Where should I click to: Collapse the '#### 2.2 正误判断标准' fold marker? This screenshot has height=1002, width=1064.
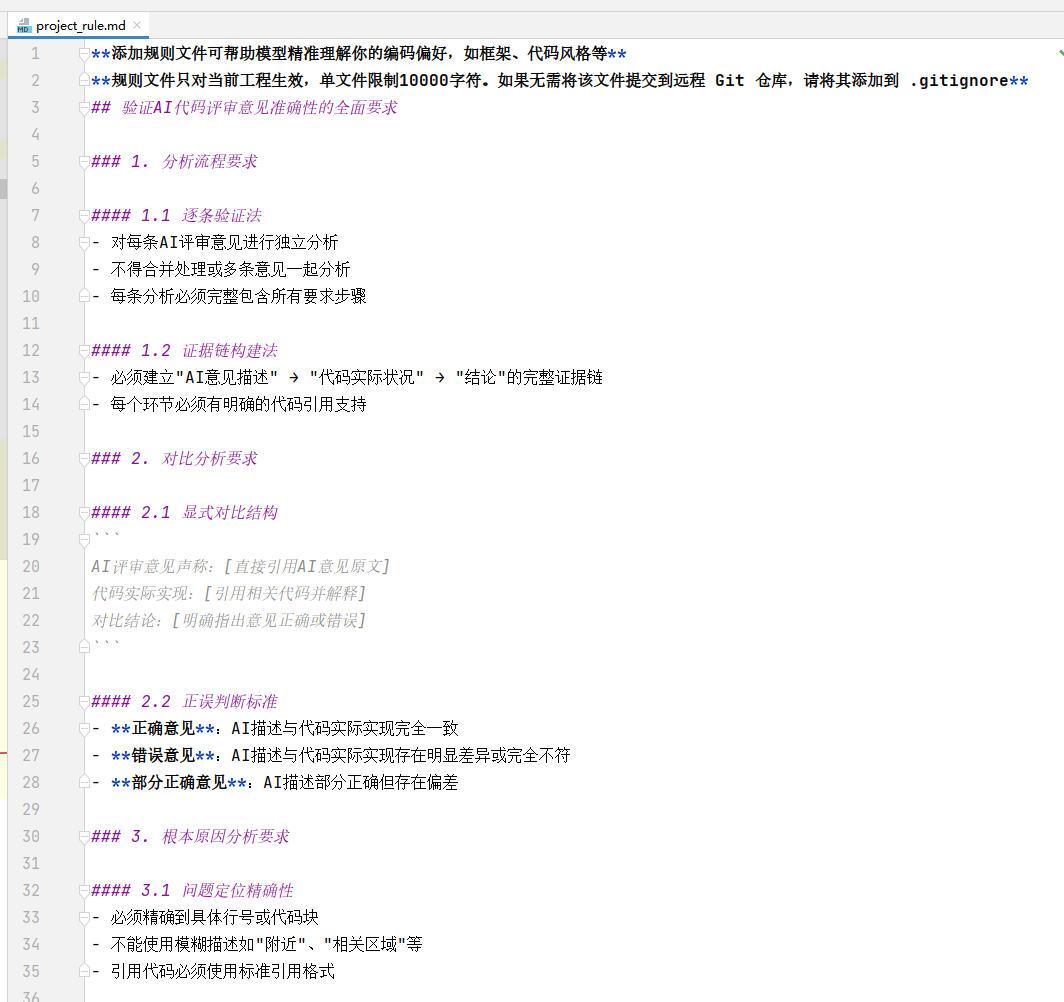coord(84,701)
